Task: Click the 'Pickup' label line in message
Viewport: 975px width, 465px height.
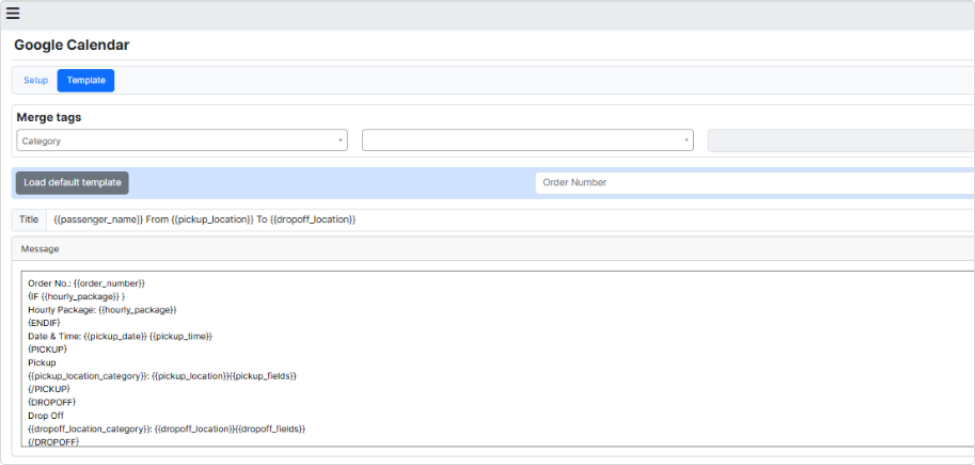Action: tap(42, 362)
